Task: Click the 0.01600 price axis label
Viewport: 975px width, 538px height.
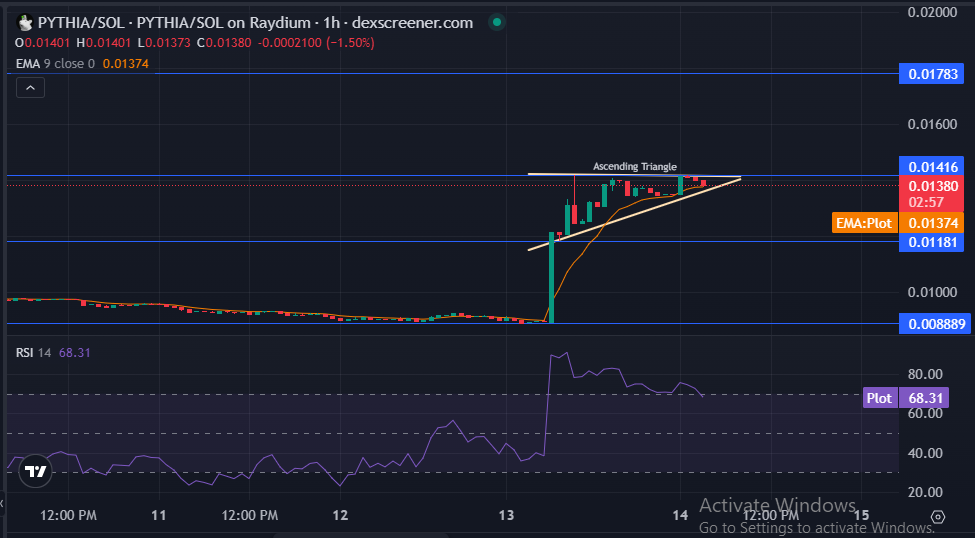Action: coord(931,124)
